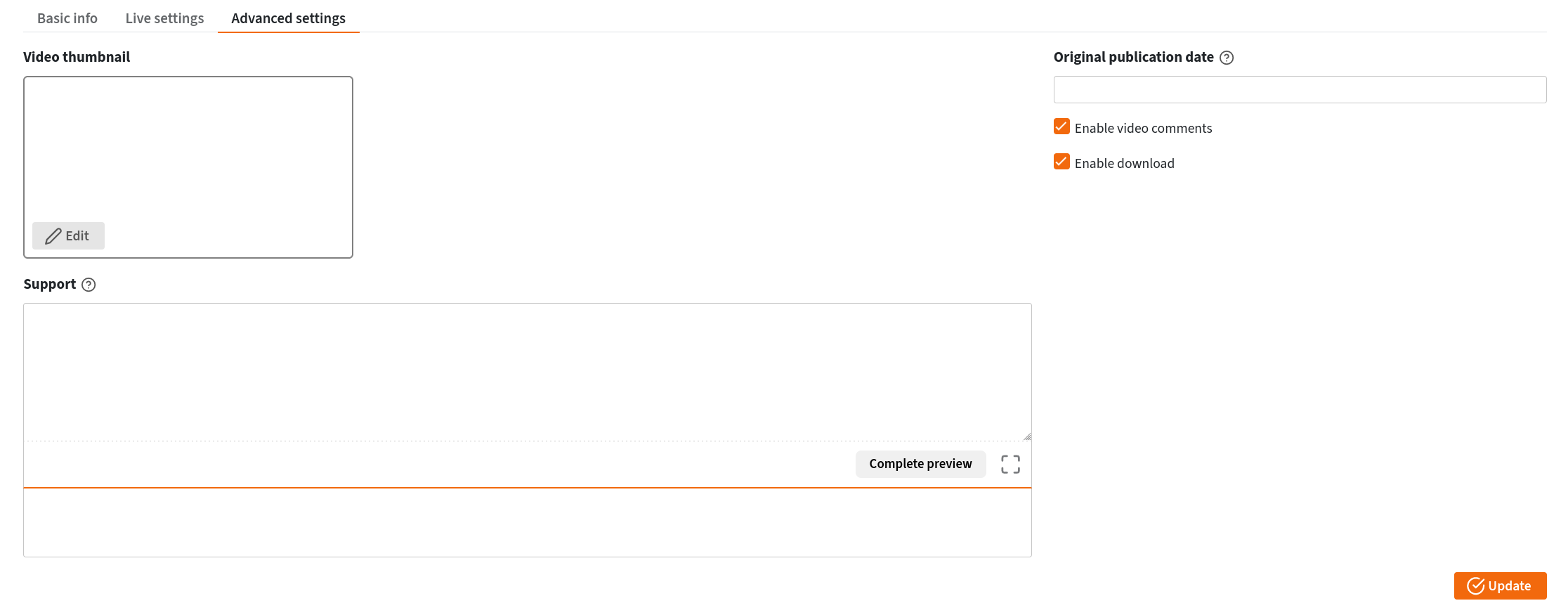This screenshot has width=1568, height=615.
Task: Open the Original publication date help tooltip
Action: pyautogui.click(x=1227, y=58)
